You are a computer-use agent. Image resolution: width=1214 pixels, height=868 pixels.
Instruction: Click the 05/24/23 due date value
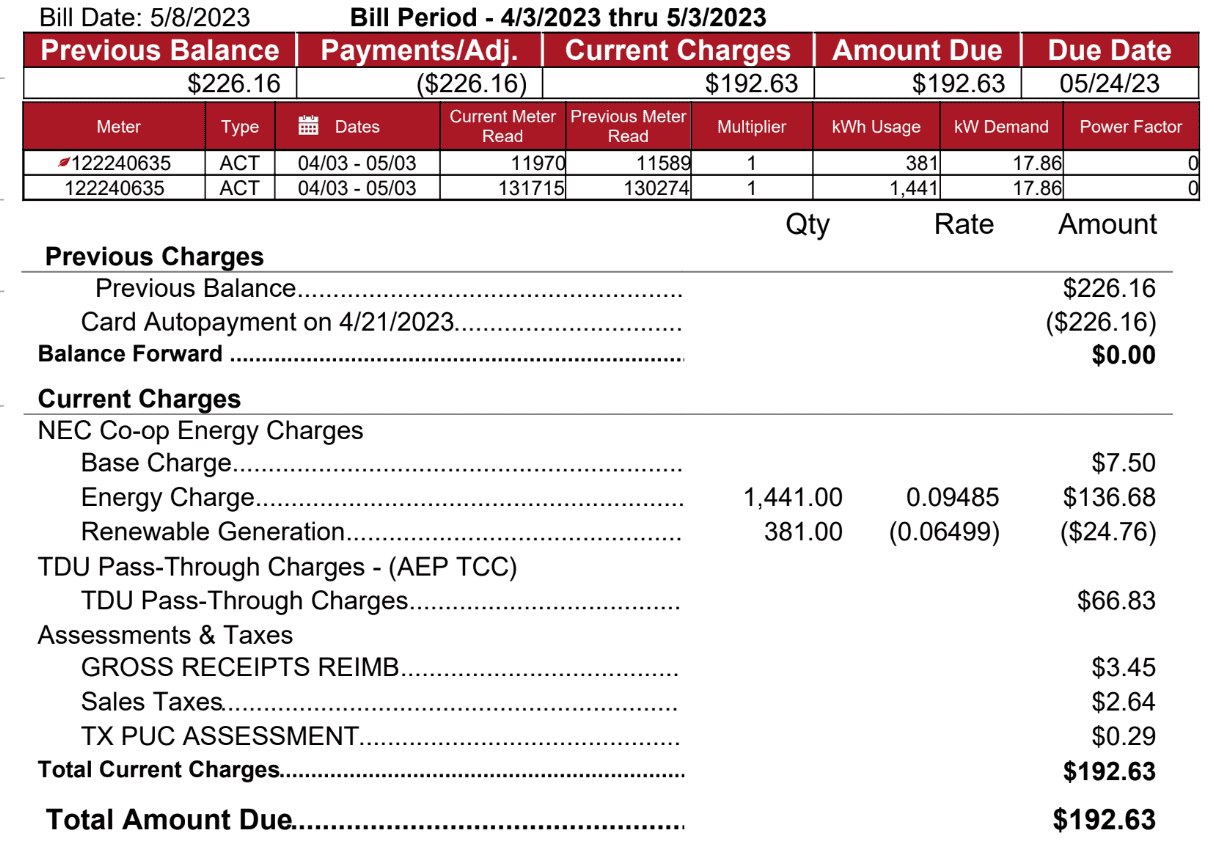(x=1109, y=83)
